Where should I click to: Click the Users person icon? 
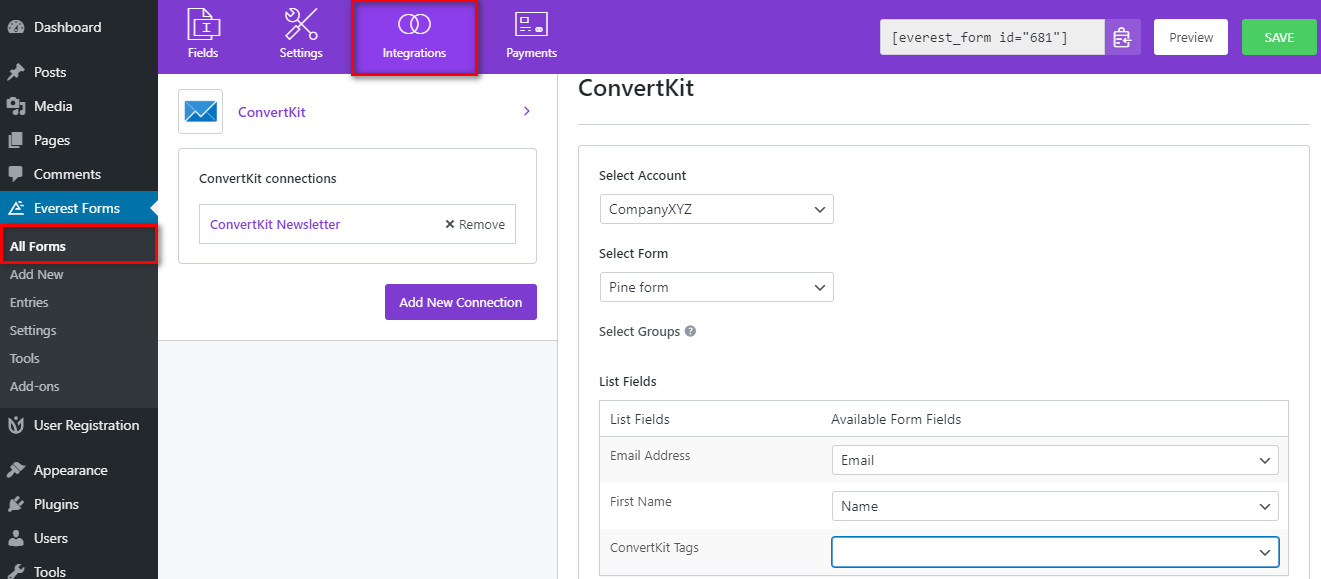(16, 538)
